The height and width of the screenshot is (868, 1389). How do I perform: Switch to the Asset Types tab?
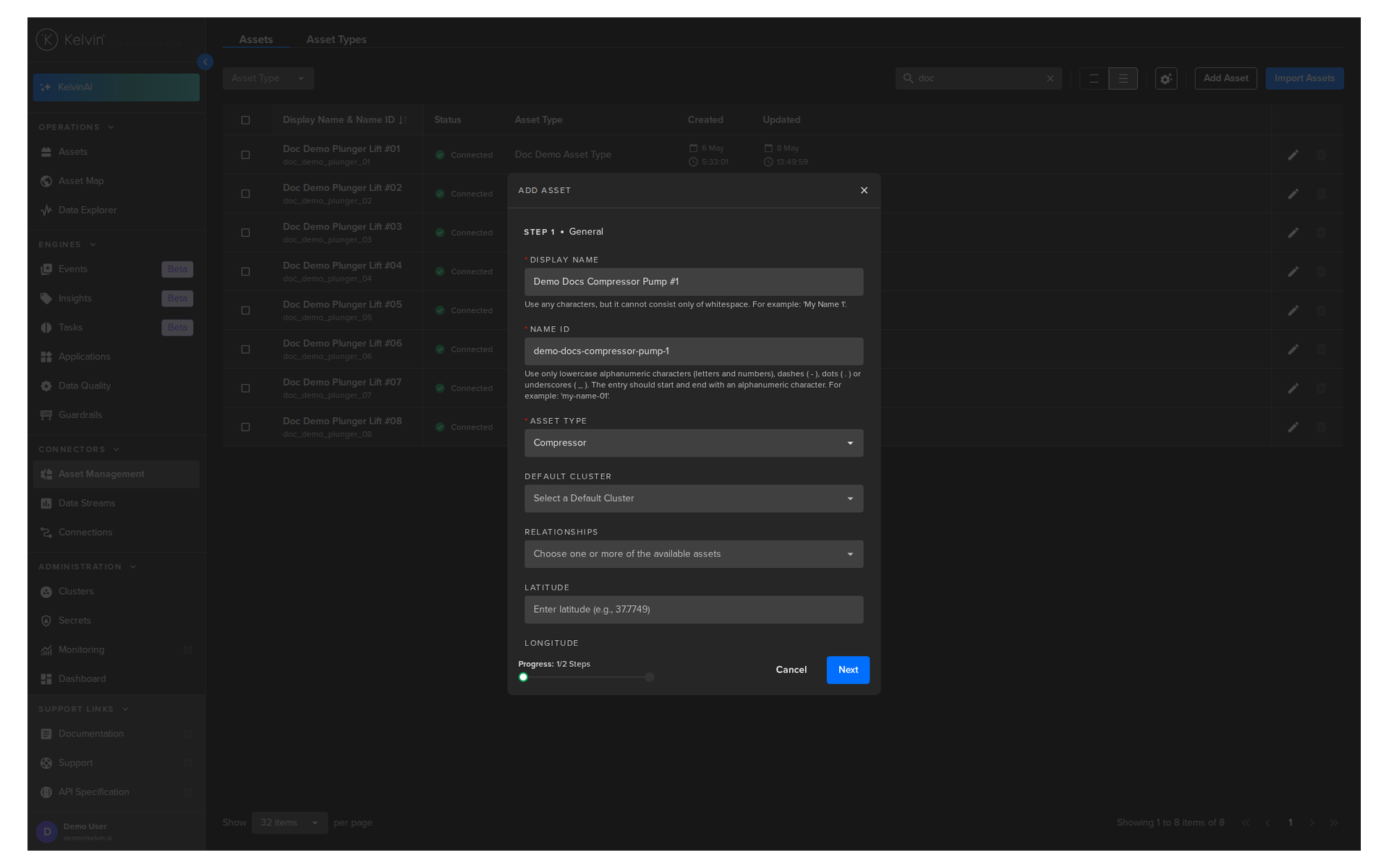(336, 40)
